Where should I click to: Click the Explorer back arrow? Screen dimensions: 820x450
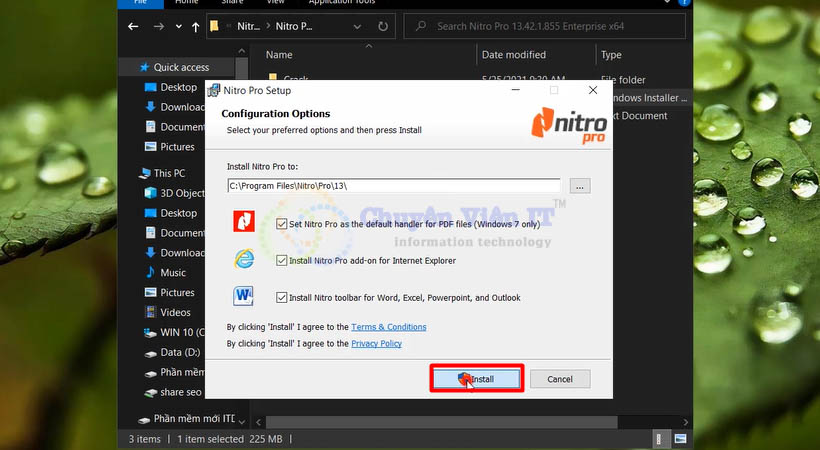coord(134,26)
